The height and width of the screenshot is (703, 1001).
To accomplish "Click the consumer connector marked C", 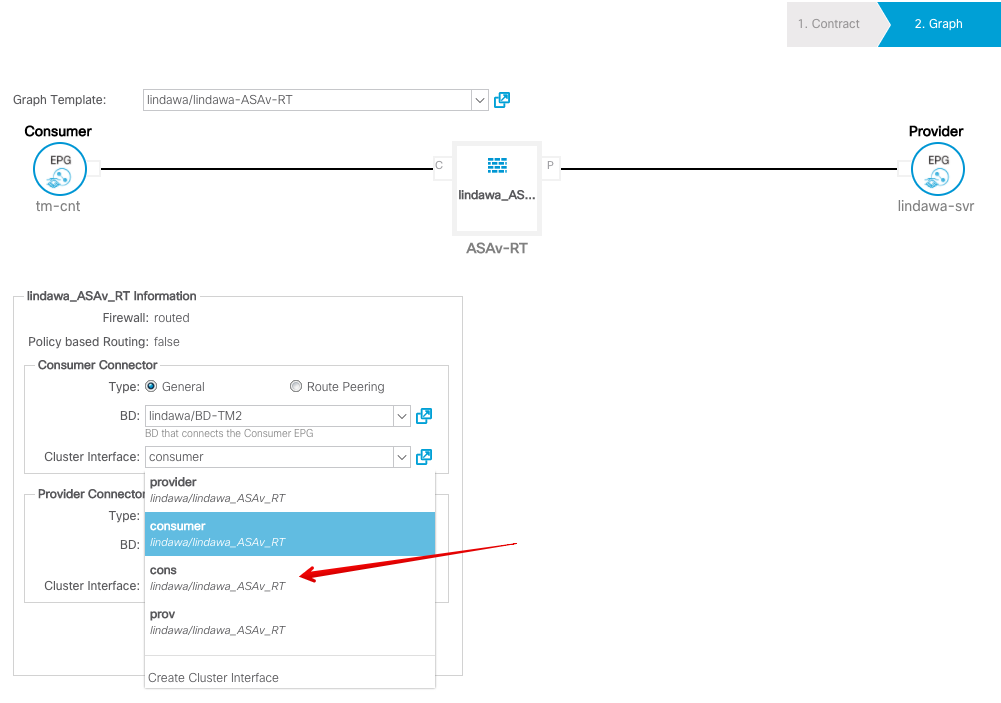I will pos(437,166).
